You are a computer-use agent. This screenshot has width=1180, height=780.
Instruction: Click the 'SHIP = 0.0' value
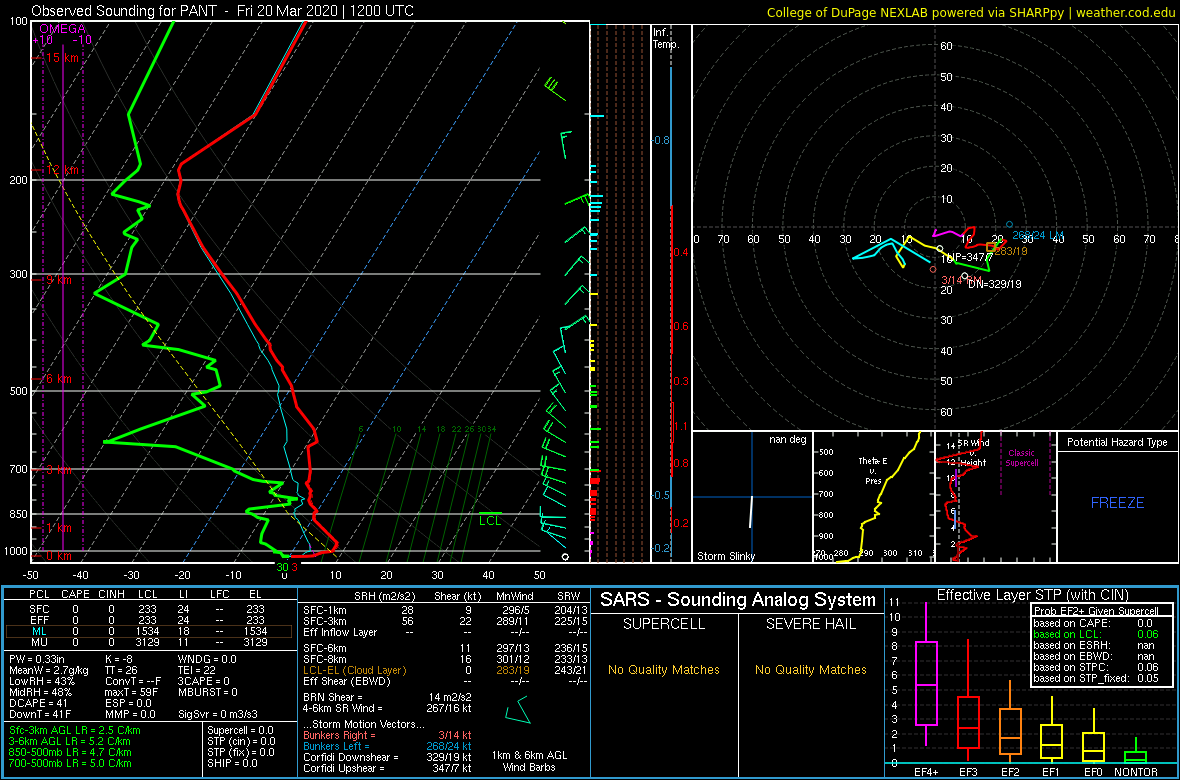(233, 763)
